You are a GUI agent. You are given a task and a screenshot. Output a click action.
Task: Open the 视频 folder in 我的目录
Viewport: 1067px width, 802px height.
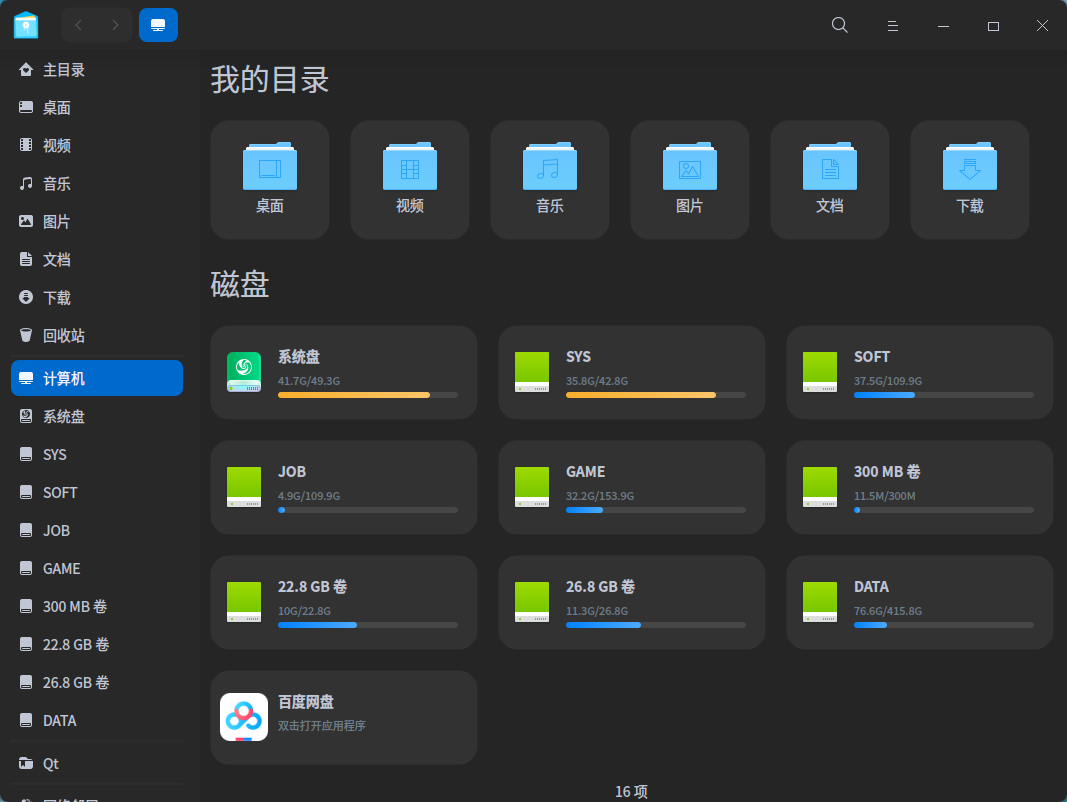click(x=409, y=180)
